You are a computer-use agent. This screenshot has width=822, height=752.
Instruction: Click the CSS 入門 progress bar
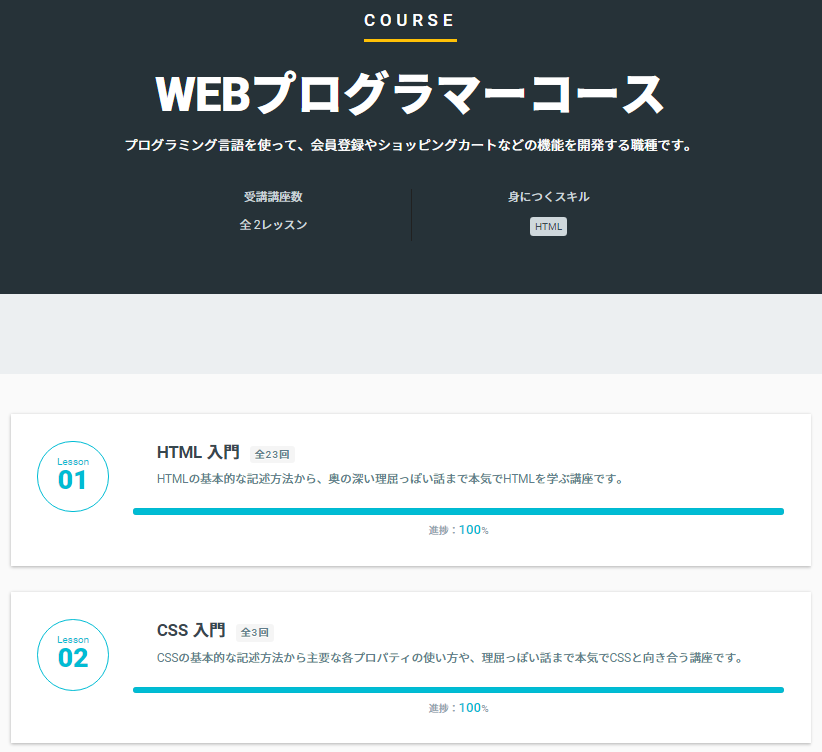(x=458, y=690)
